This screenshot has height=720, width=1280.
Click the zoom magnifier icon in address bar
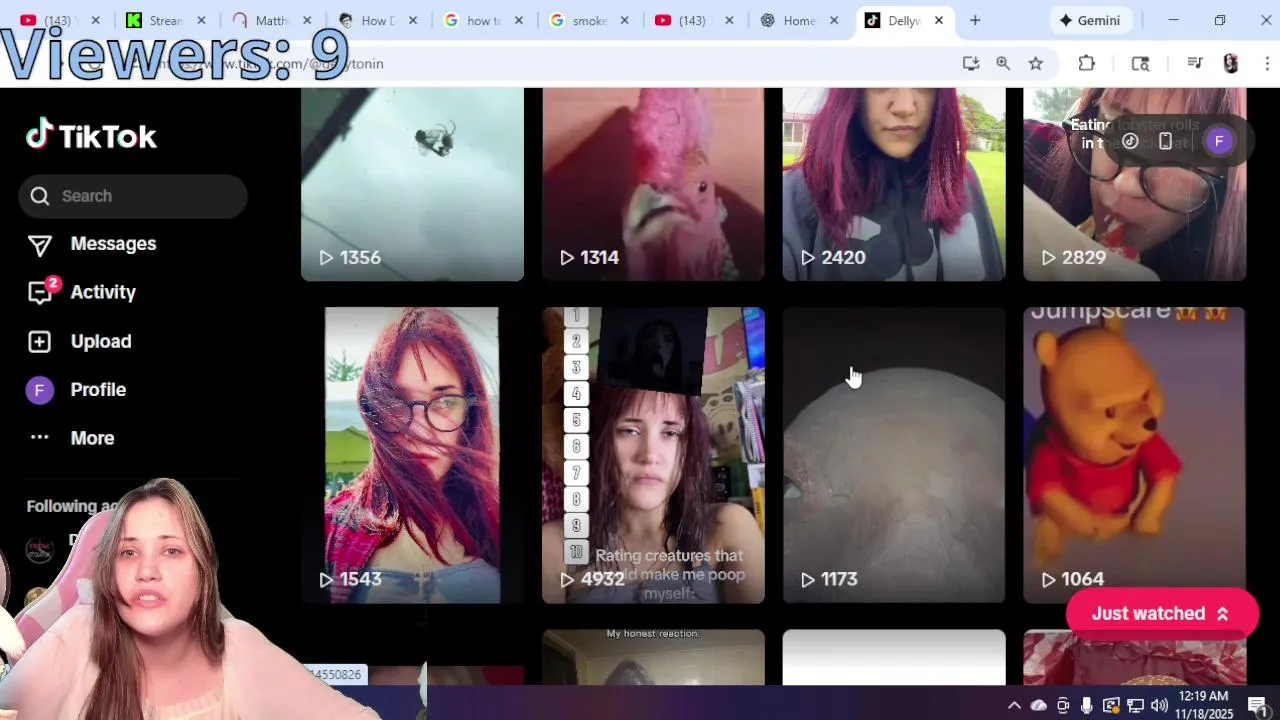1003,63
